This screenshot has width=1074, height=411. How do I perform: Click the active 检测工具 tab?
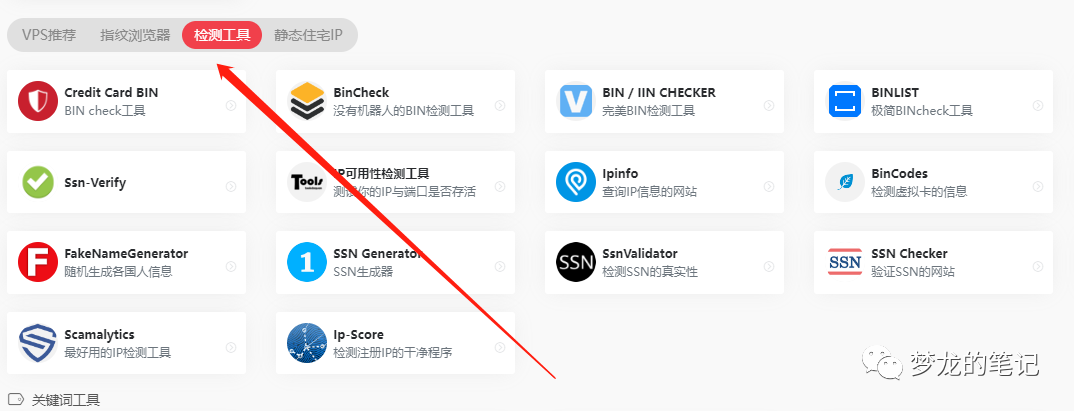click(222, 35)
